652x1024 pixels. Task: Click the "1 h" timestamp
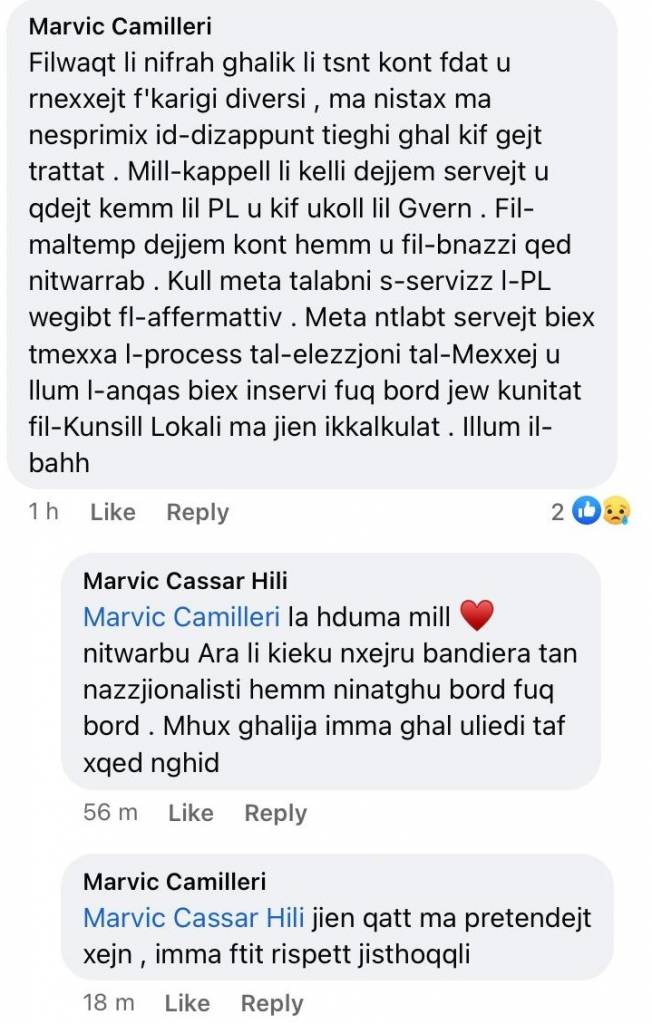point(44,511)
